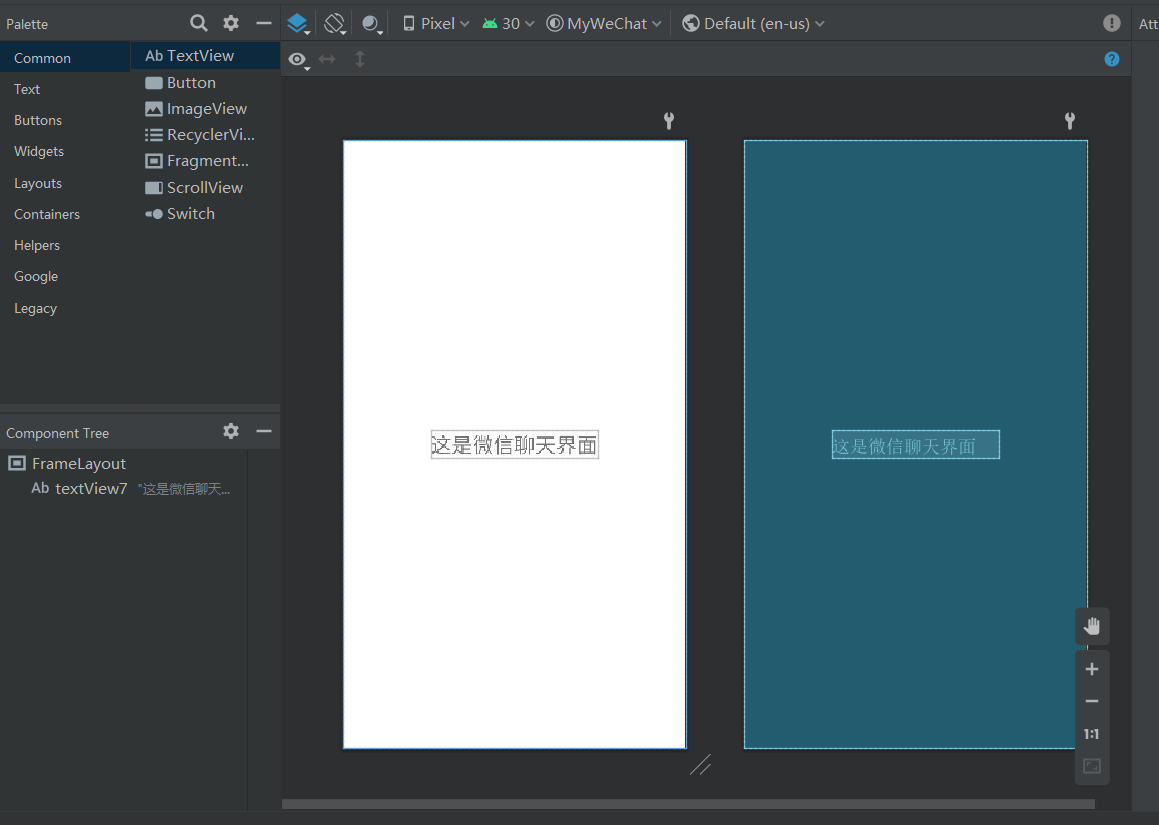The width and height of the screenshot is (1159, 825).
Task: Open Palette settings gear
Action: 231,23
